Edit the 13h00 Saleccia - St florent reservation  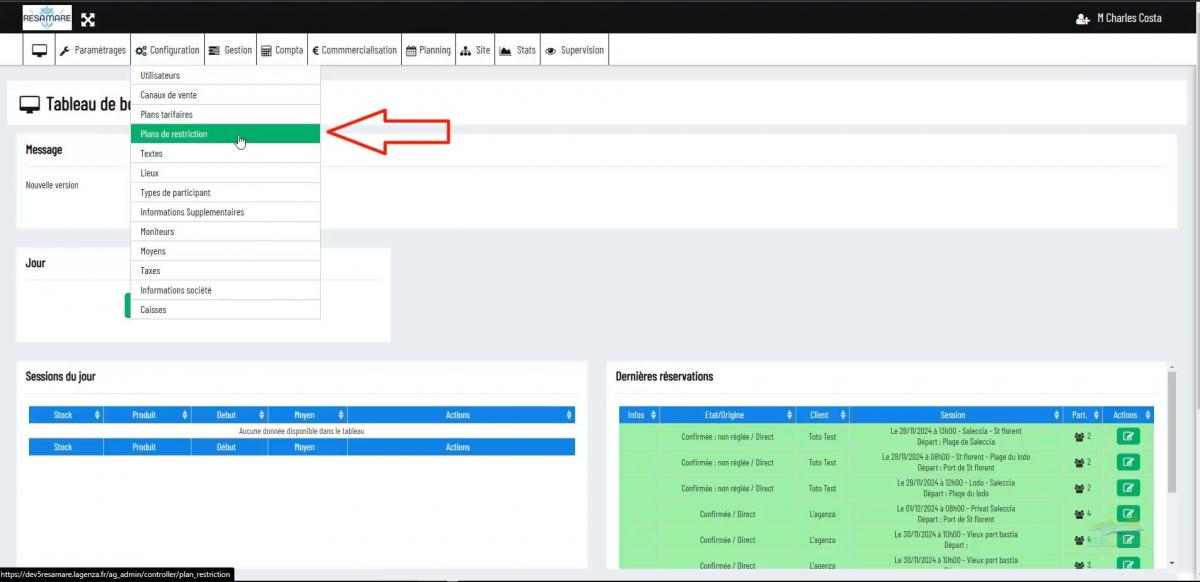[1128, 436]
